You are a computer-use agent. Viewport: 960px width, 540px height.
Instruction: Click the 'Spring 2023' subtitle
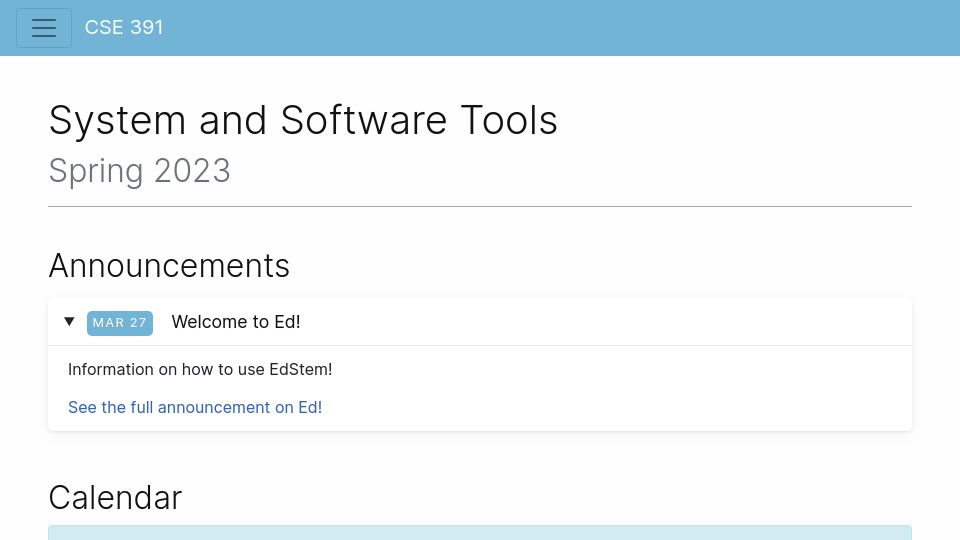(140, 170)
